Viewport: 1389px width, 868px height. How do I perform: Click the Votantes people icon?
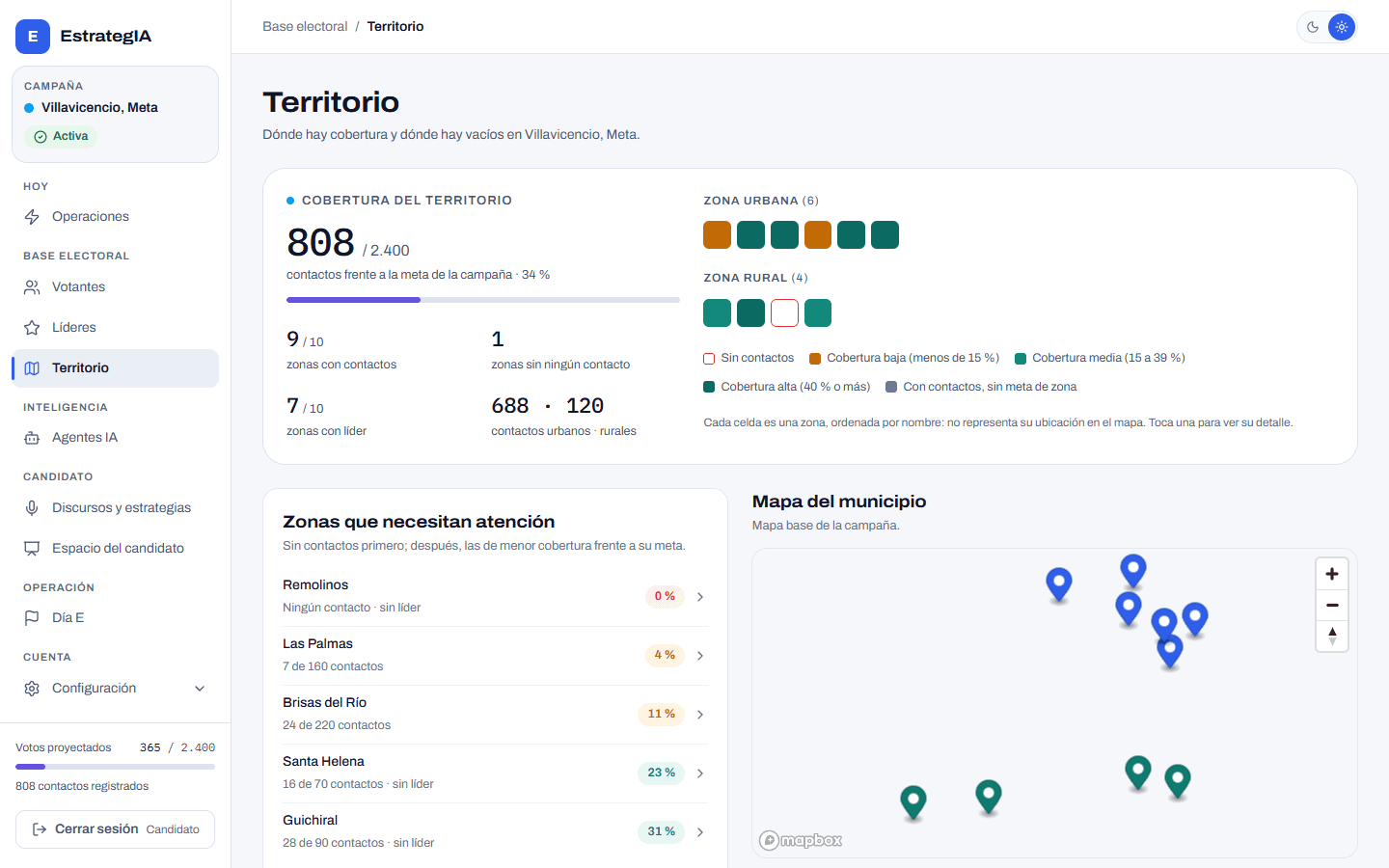32,287
